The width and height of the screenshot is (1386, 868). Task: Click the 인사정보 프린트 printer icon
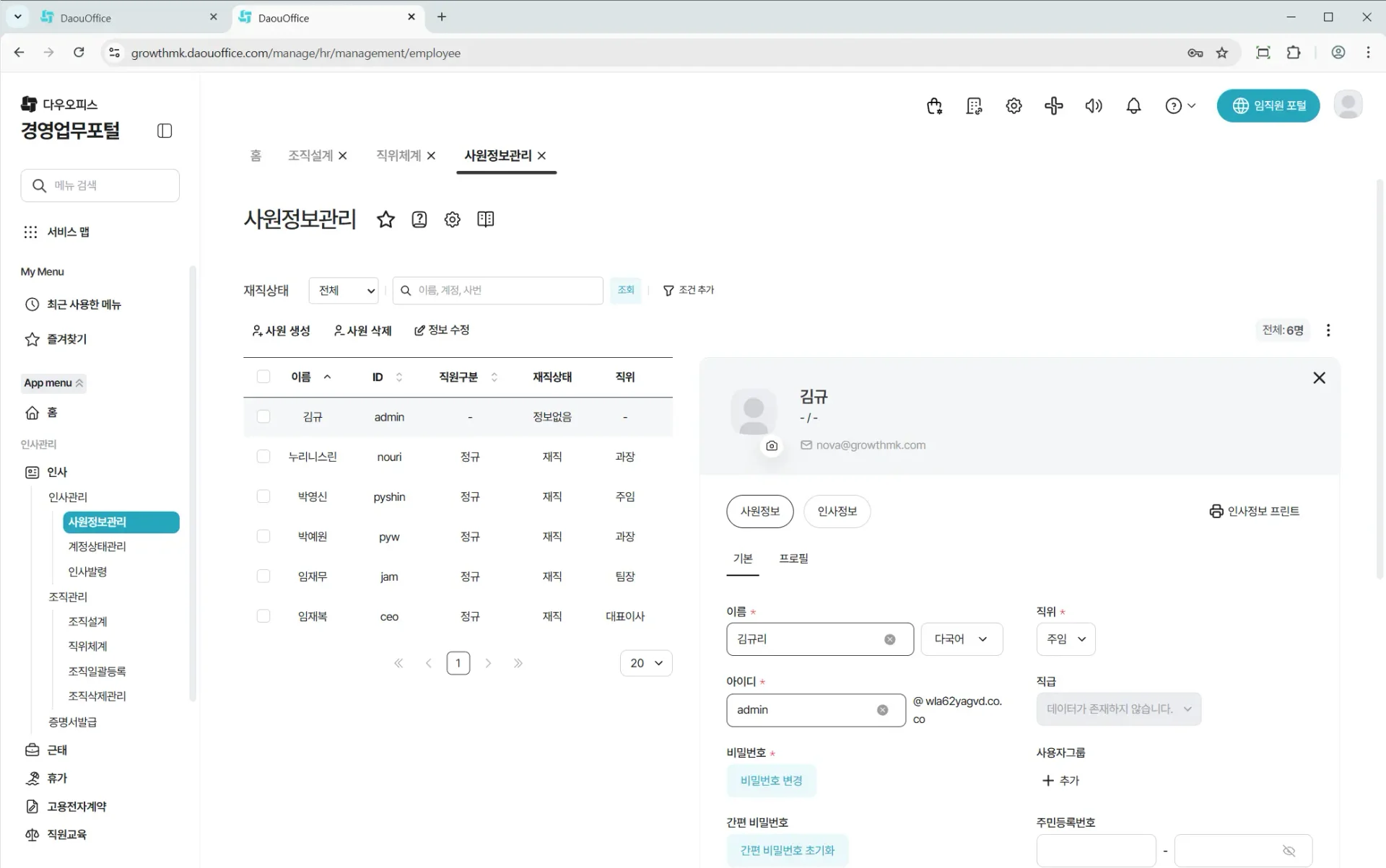pyautogui.click(x=1216, y=511)
